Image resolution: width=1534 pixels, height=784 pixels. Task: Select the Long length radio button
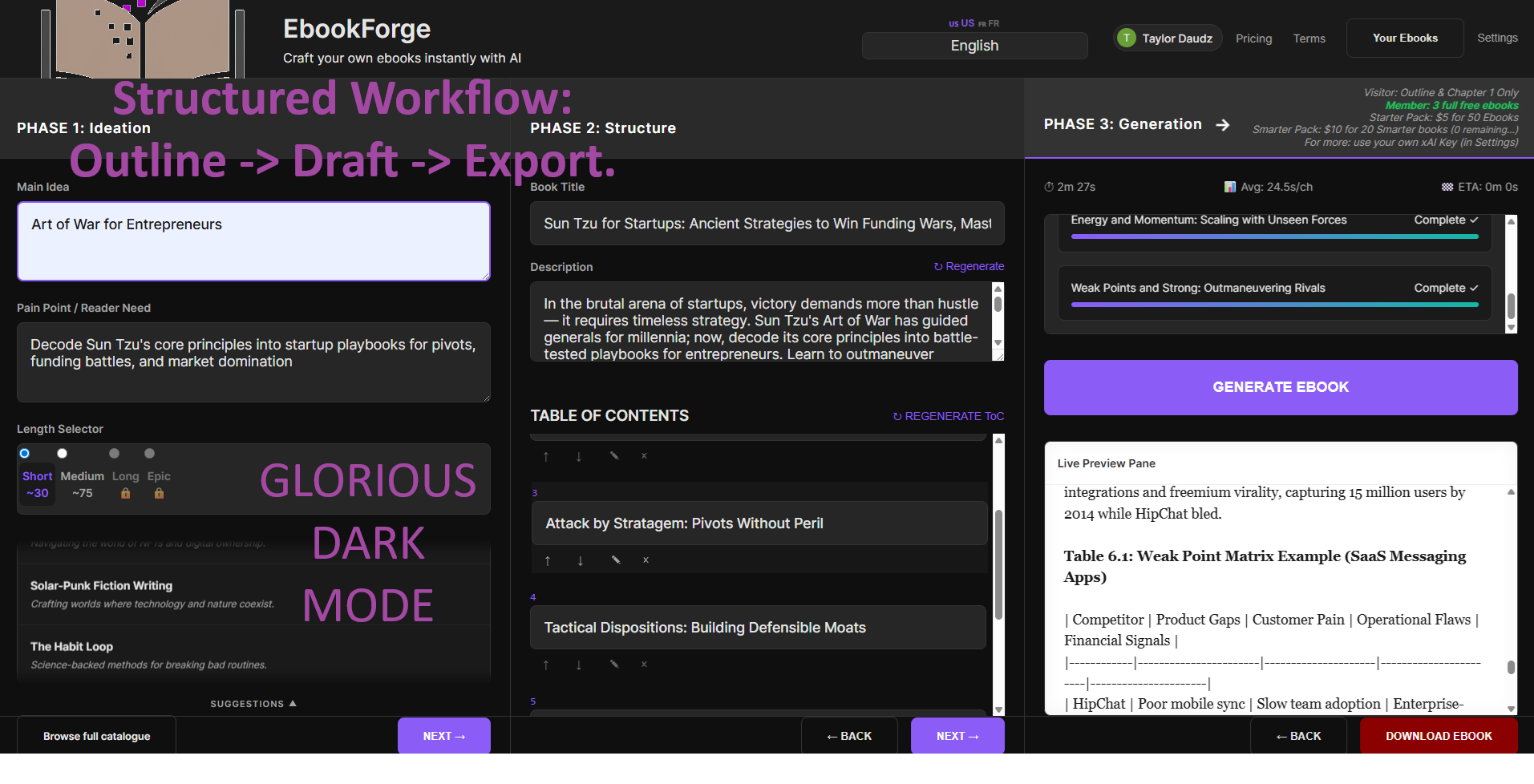coord(114,453)
